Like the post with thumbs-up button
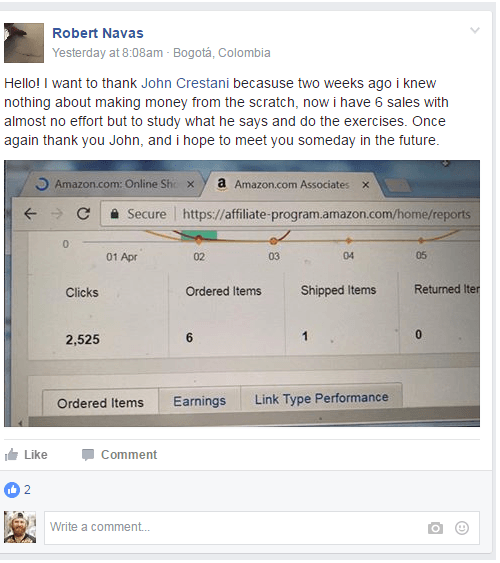The height and width of the screenshot is (563, 500). tap(26, 455)
